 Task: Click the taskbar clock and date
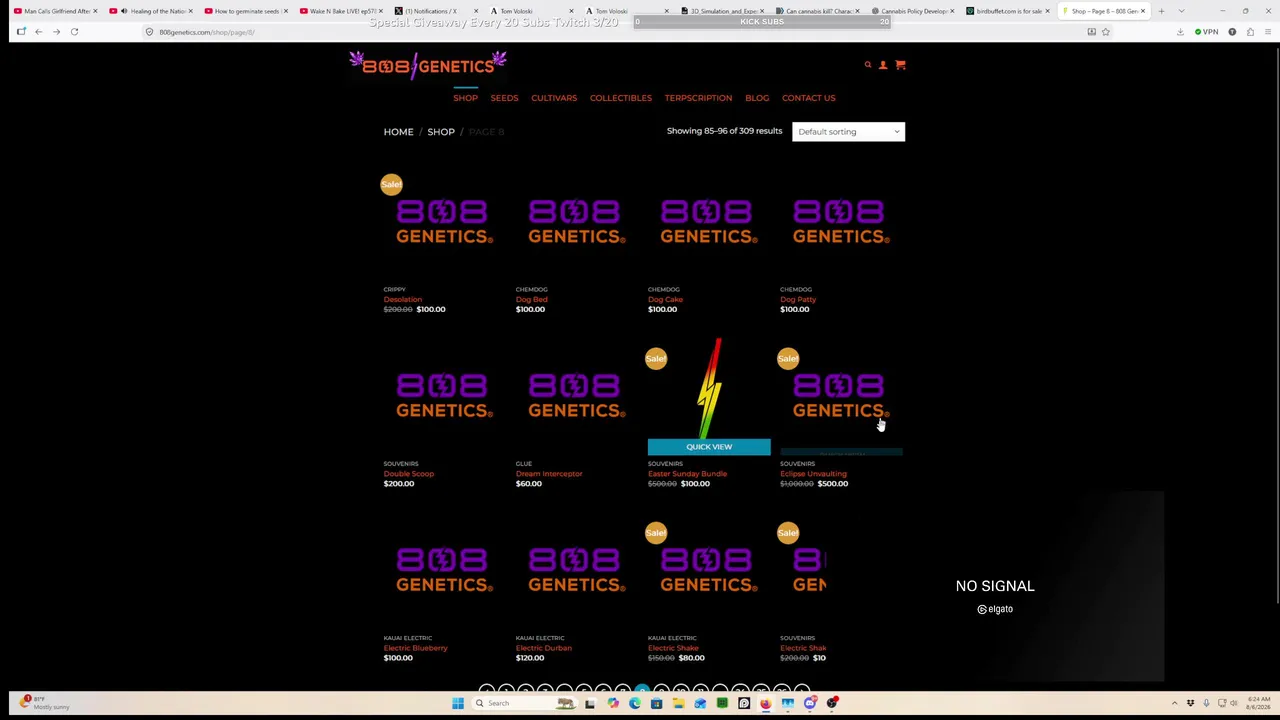[1257, 703]
